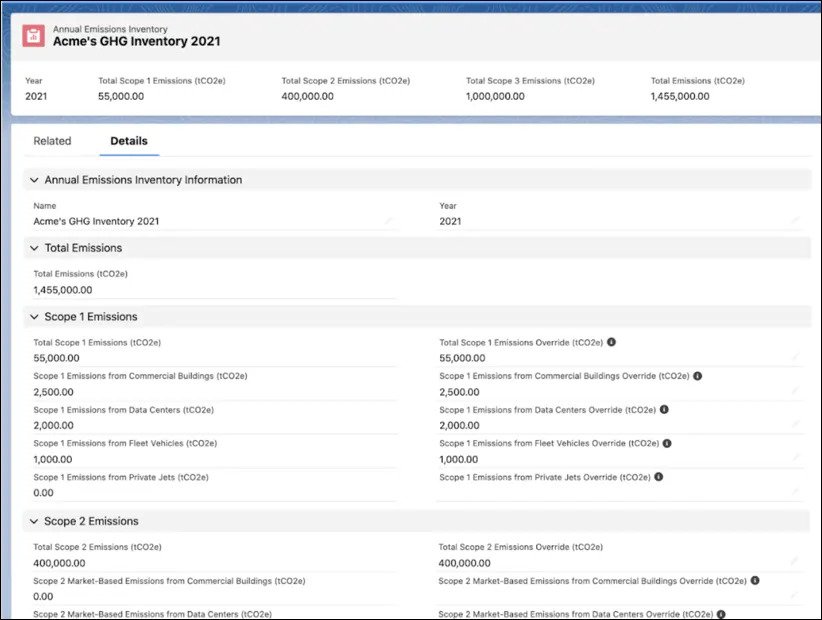Show info for Scope 2 Commercial Buildings Override
822x620 pixels.
[755, 581]
